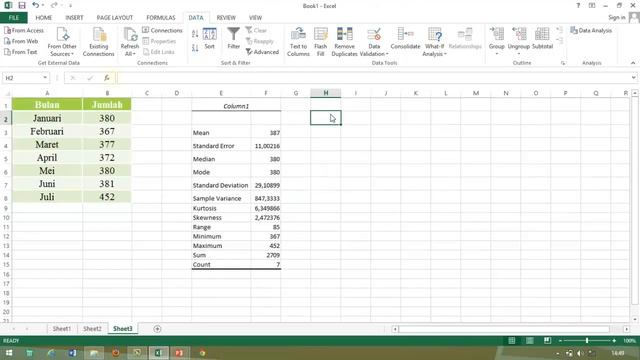The image size is (640, 360).
Task: Click the horizontal scrollbar
Action: pyautogui.click(x=504, y=329)
